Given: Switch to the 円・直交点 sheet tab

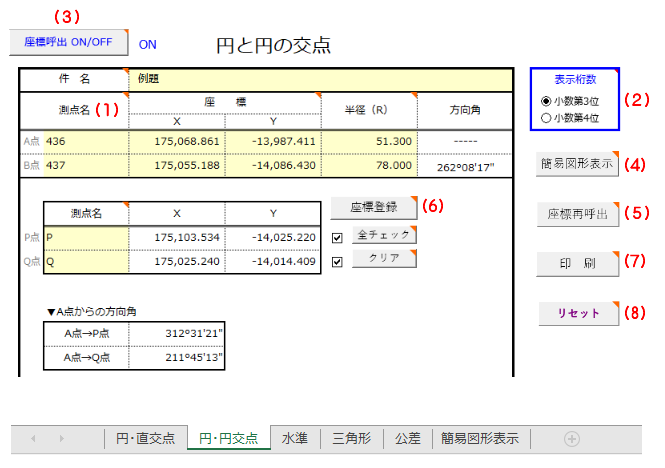Looking at the screenshot, I should pos(145,438).
